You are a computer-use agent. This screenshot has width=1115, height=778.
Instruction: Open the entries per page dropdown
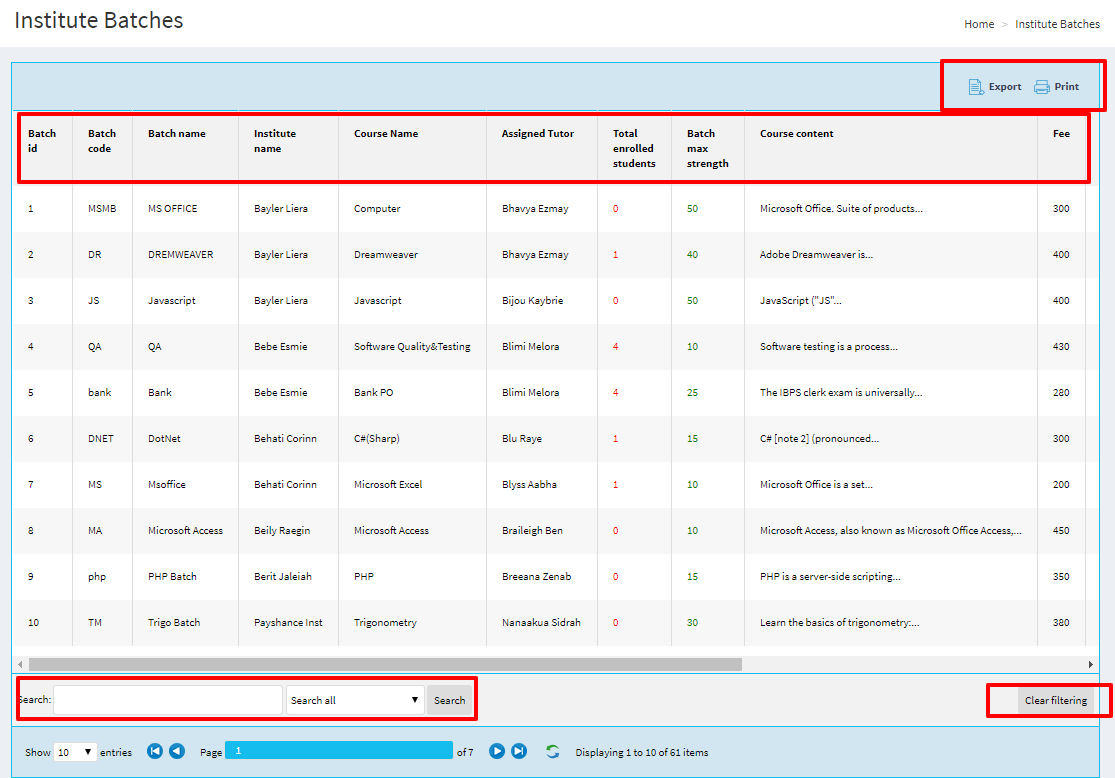coord(75,752)
